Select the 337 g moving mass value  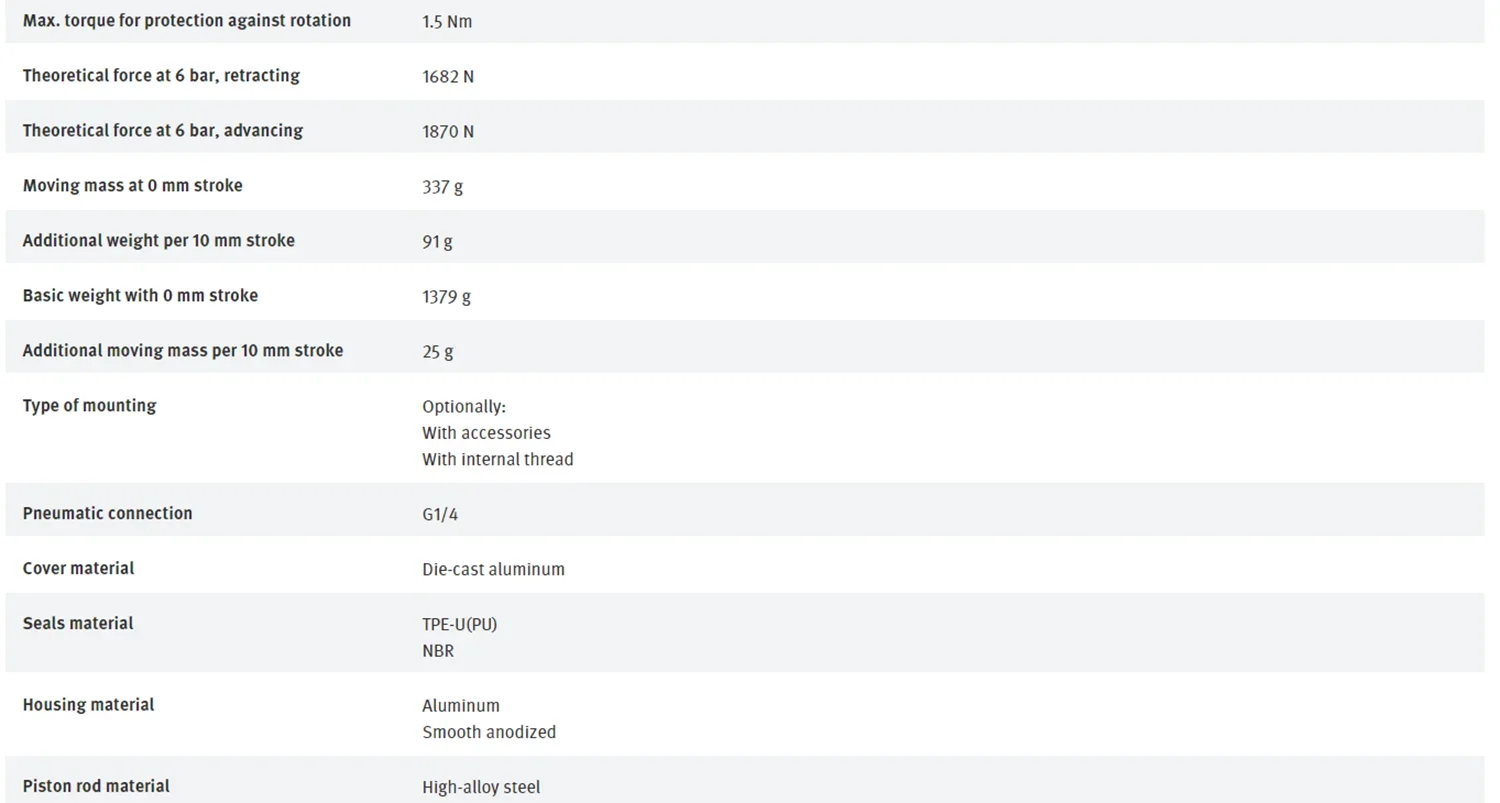(x=442, y=187)
